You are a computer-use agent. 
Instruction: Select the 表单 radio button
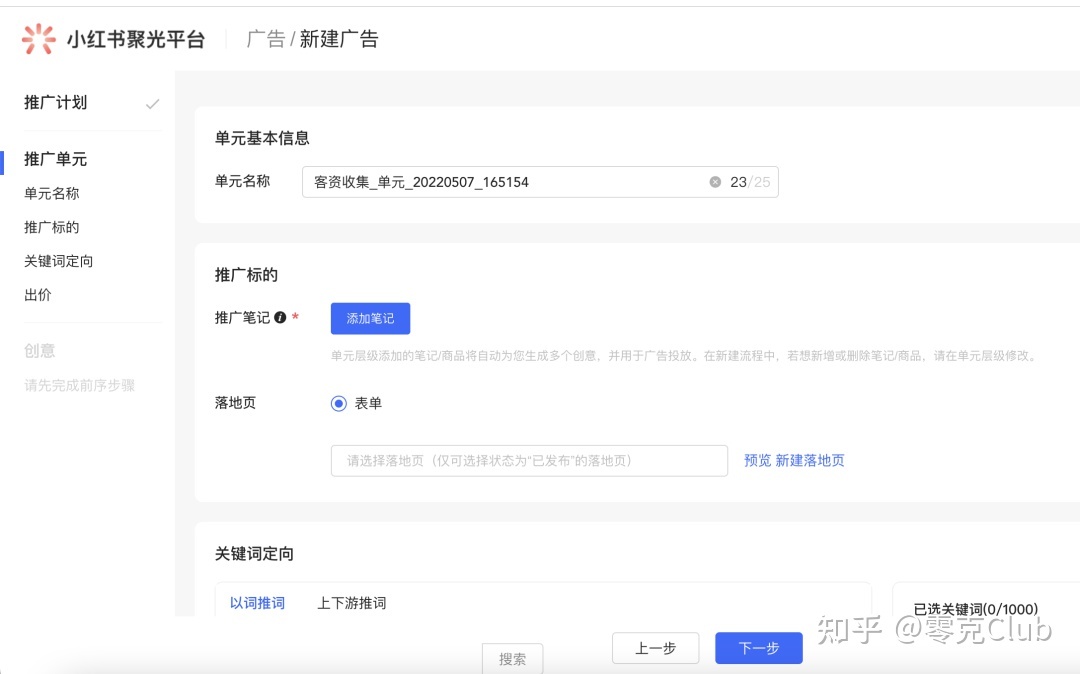[339, 403]
